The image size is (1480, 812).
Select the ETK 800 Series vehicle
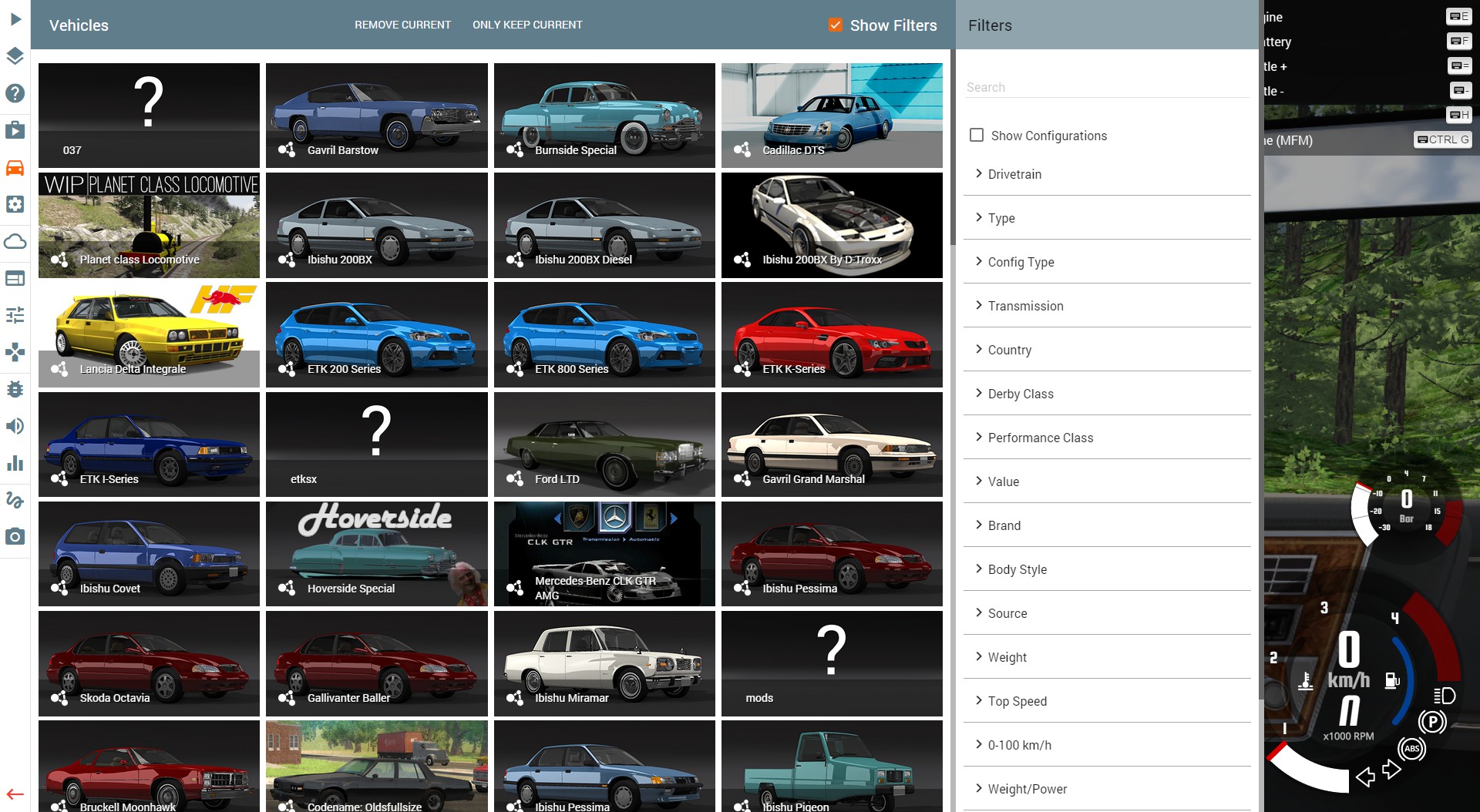[604, 334]
